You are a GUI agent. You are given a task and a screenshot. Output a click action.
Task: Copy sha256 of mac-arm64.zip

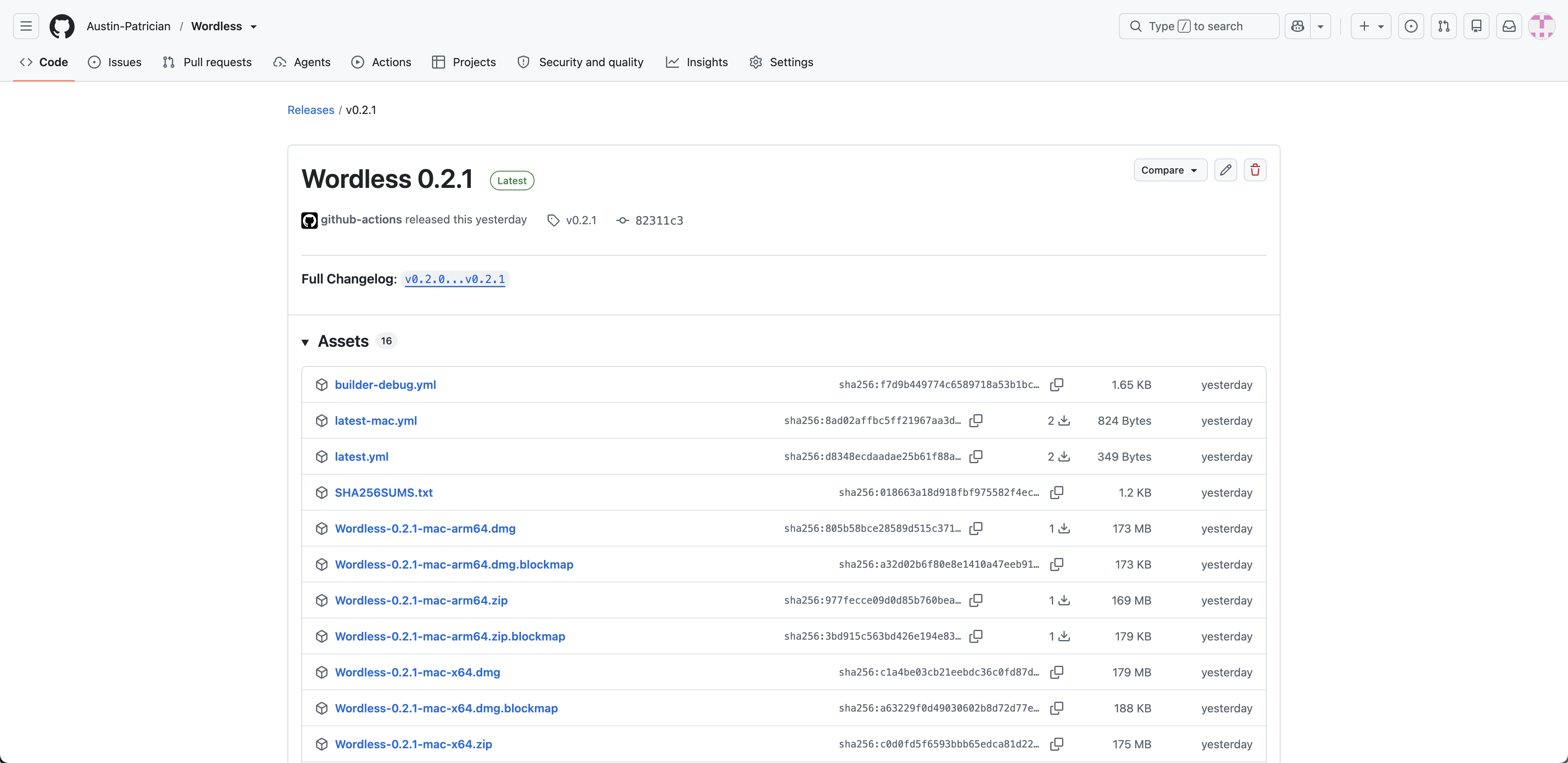click(976, 600)
